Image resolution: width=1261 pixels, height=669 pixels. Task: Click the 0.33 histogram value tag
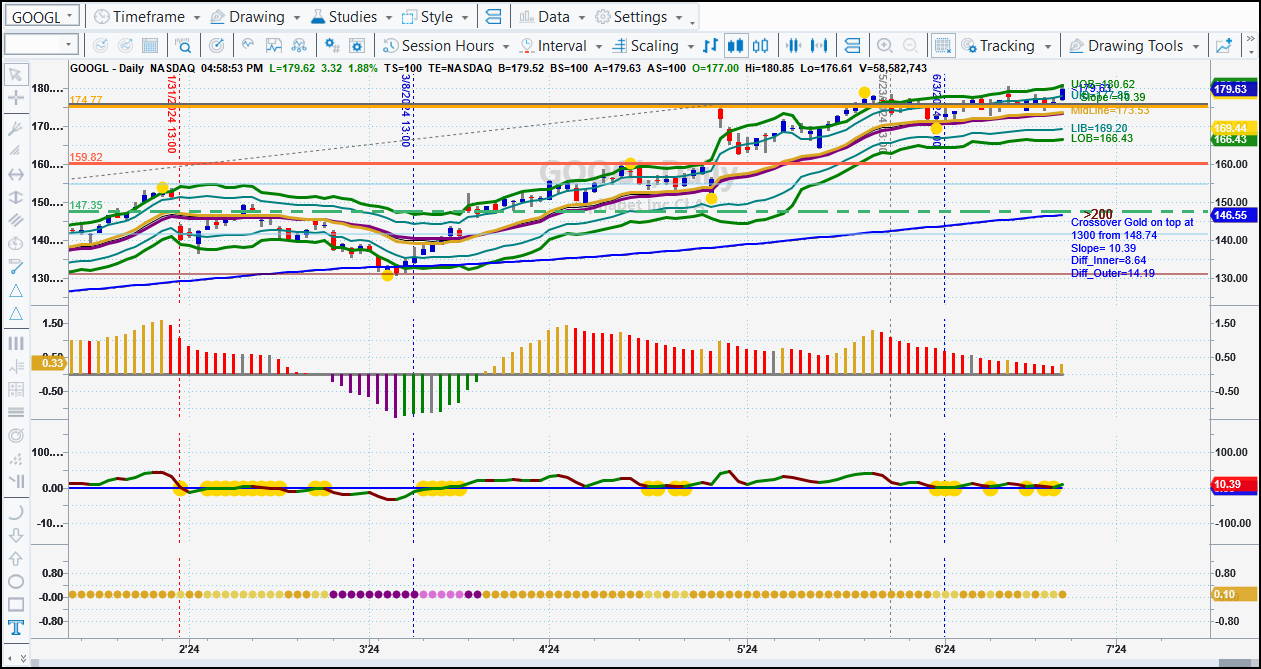click(50, 364)
